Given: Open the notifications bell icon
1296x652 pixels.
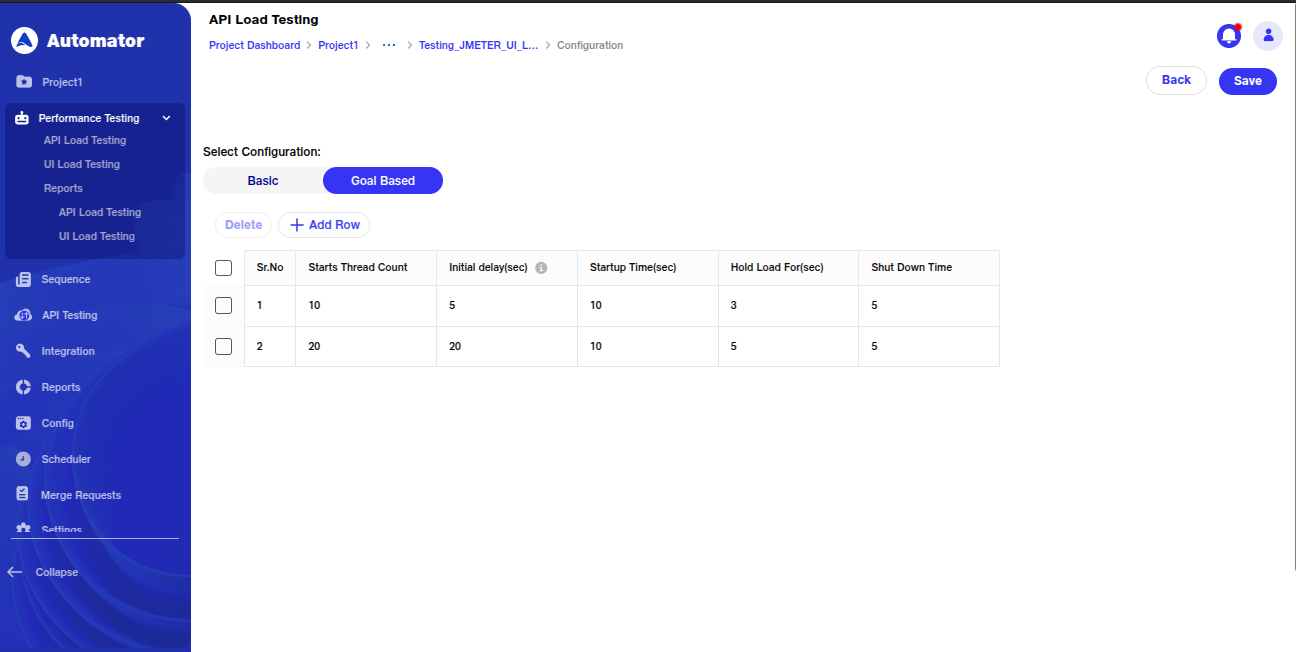Looking at the screenshot, I should (1229, 36).
